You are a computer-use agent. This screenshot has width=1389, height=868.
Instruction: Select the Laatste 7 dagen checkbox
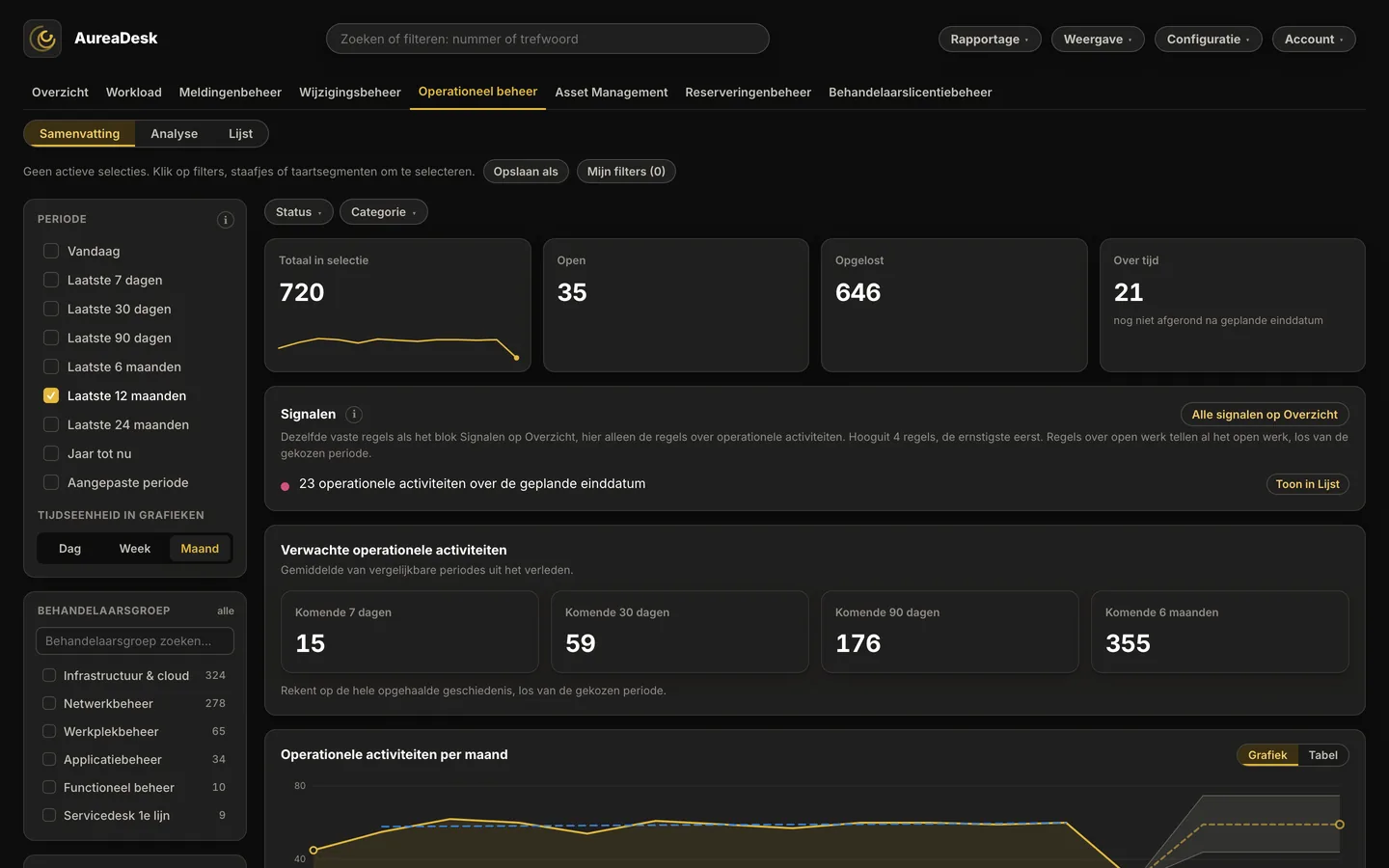point(51,280)
